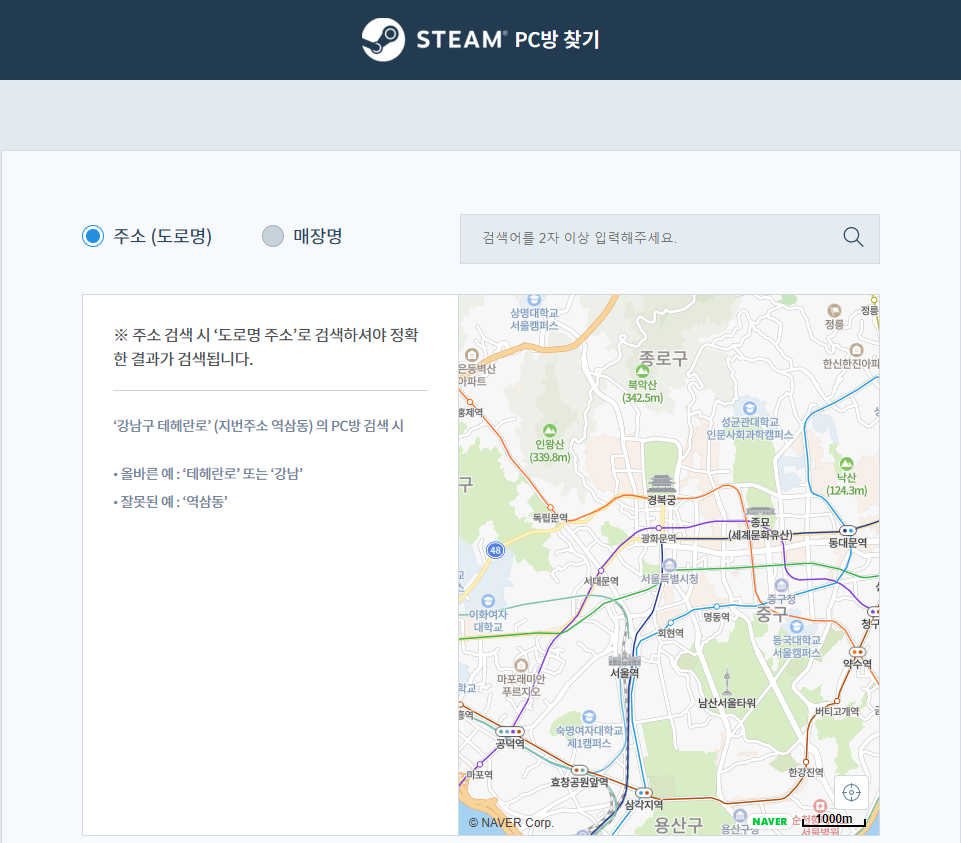Click the 동대문역 station marker
The width and height of the screenshot is (961, 843).
848,531
